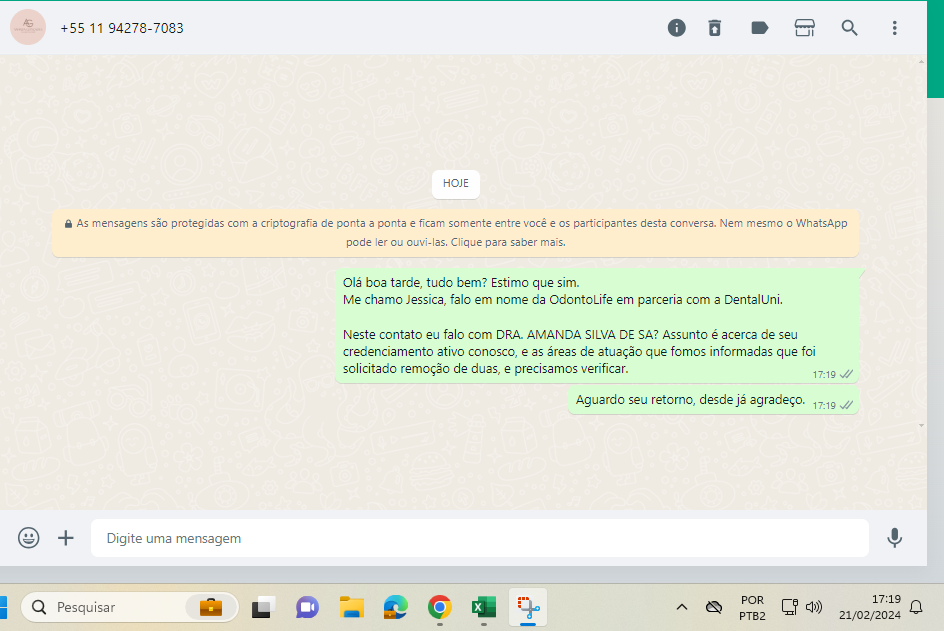Click the HOJE date badge
This screenshot has width=944, height=631.
pos(456,184)
